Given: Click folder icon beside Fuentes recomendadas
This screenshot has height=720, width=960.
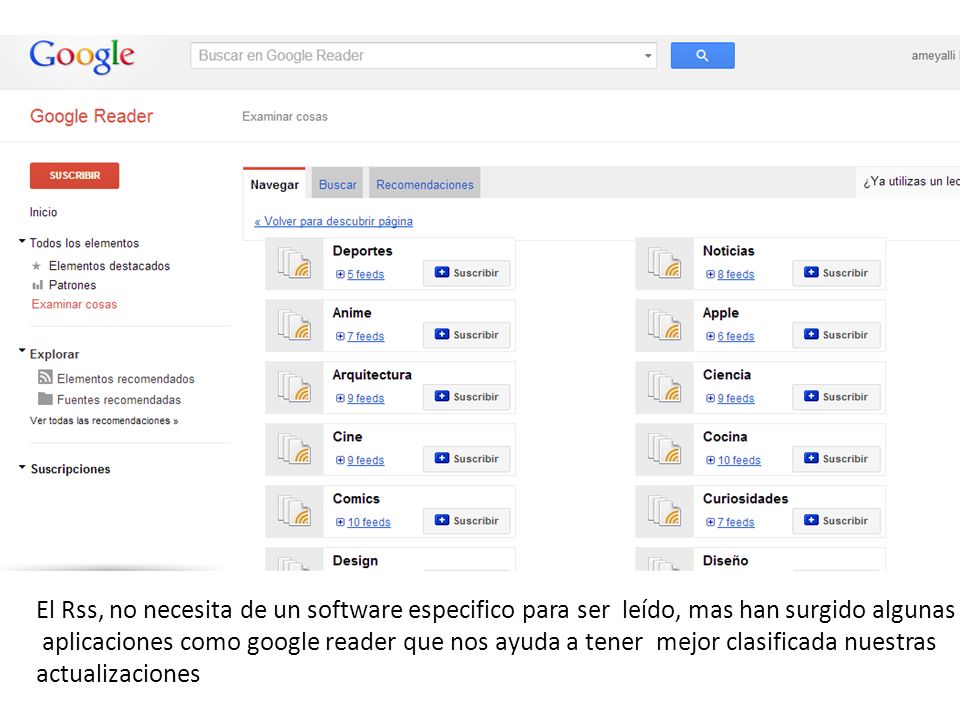Looking at the screenshot, I should (x=45, y=399).
